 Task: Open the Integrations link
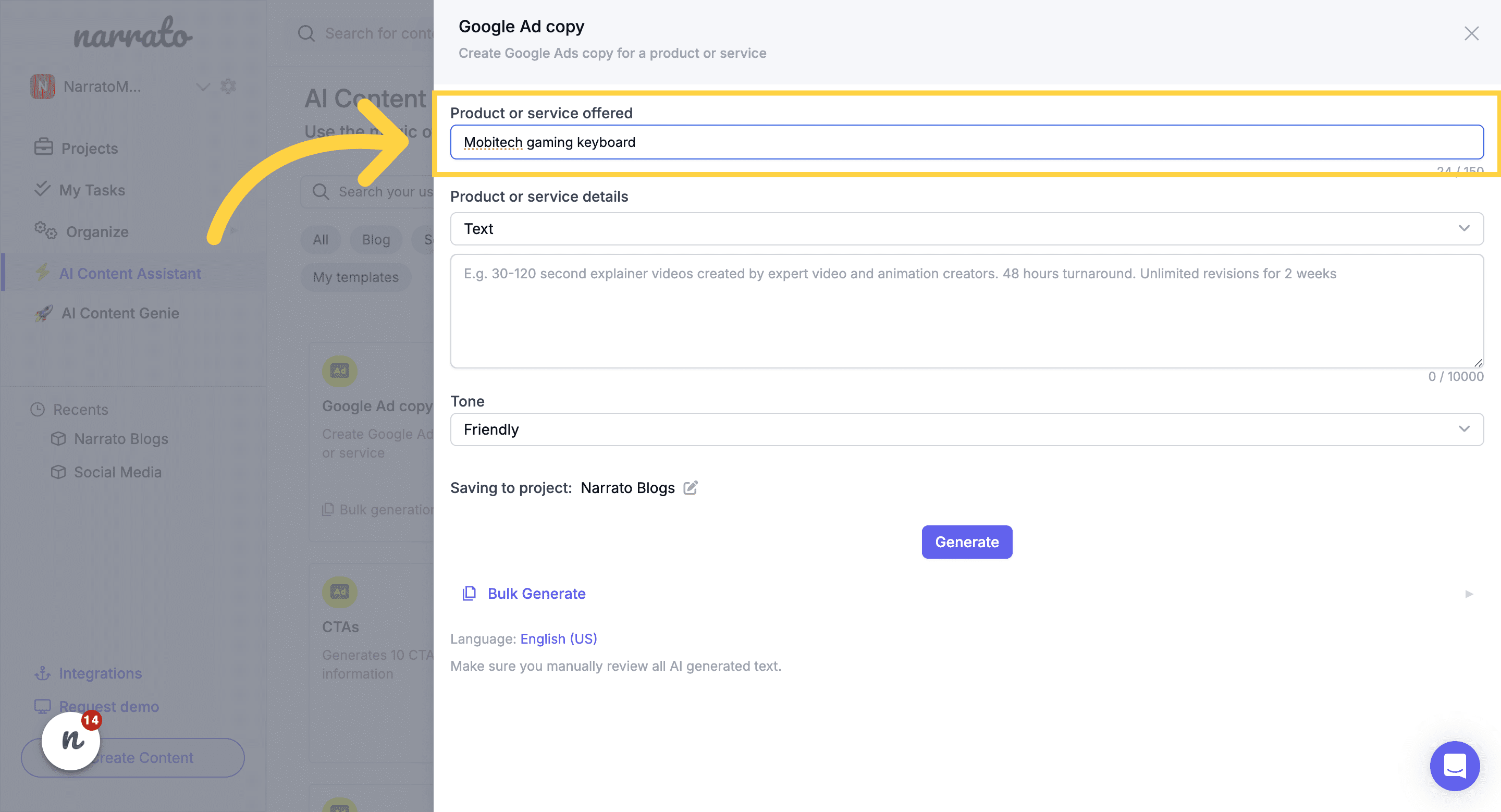tap(100, 673)
